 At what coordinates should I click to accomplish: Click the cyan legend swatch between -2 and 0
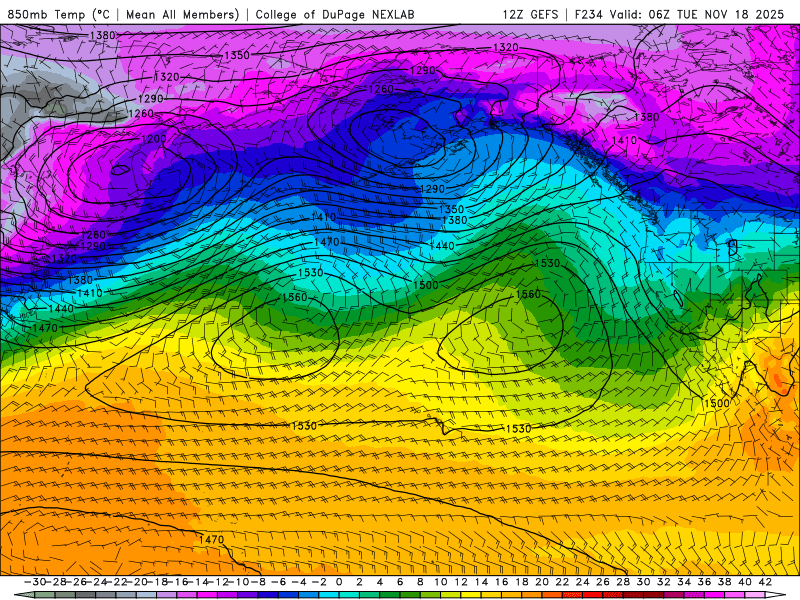point(329,595)
